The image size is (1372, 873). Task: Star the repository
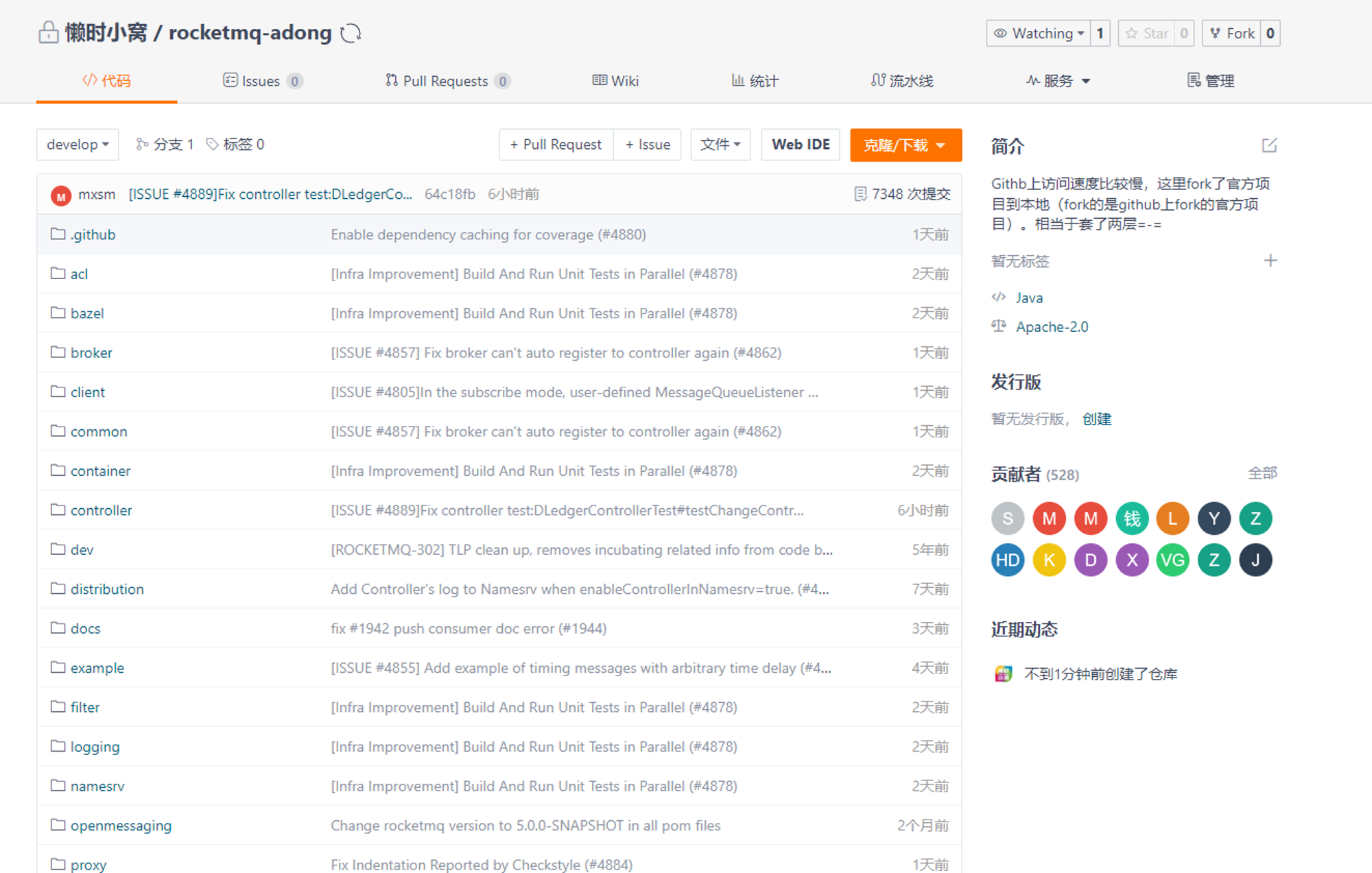(1148, 33)
